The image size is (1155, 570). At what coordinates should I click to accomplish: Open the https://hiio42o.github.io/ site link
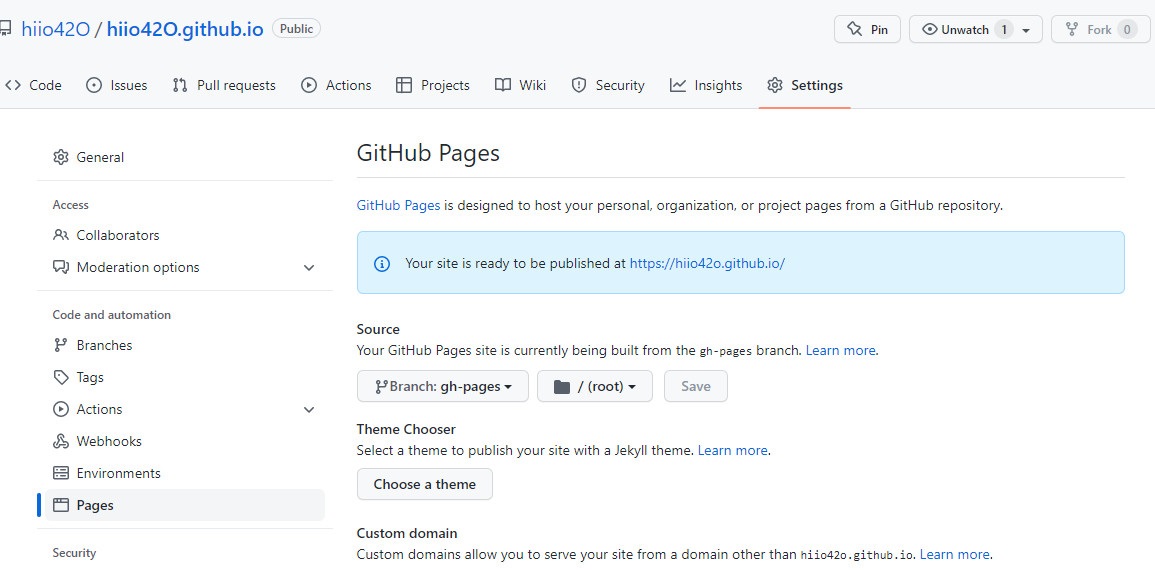(707, 263)
